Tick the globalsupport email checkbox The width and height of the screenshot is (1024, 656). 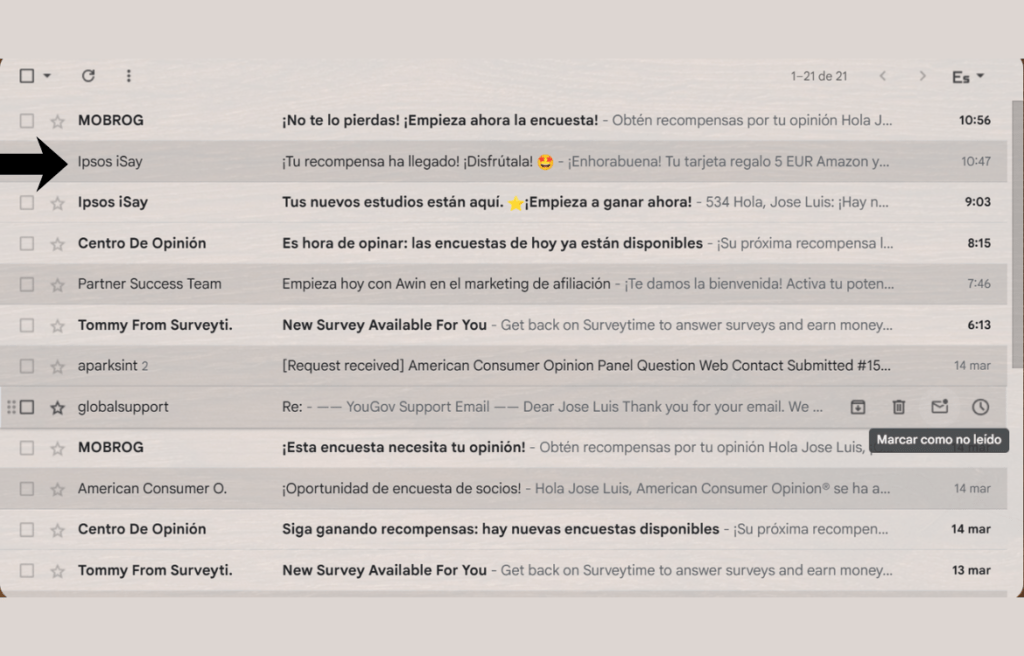coord(27,407)
